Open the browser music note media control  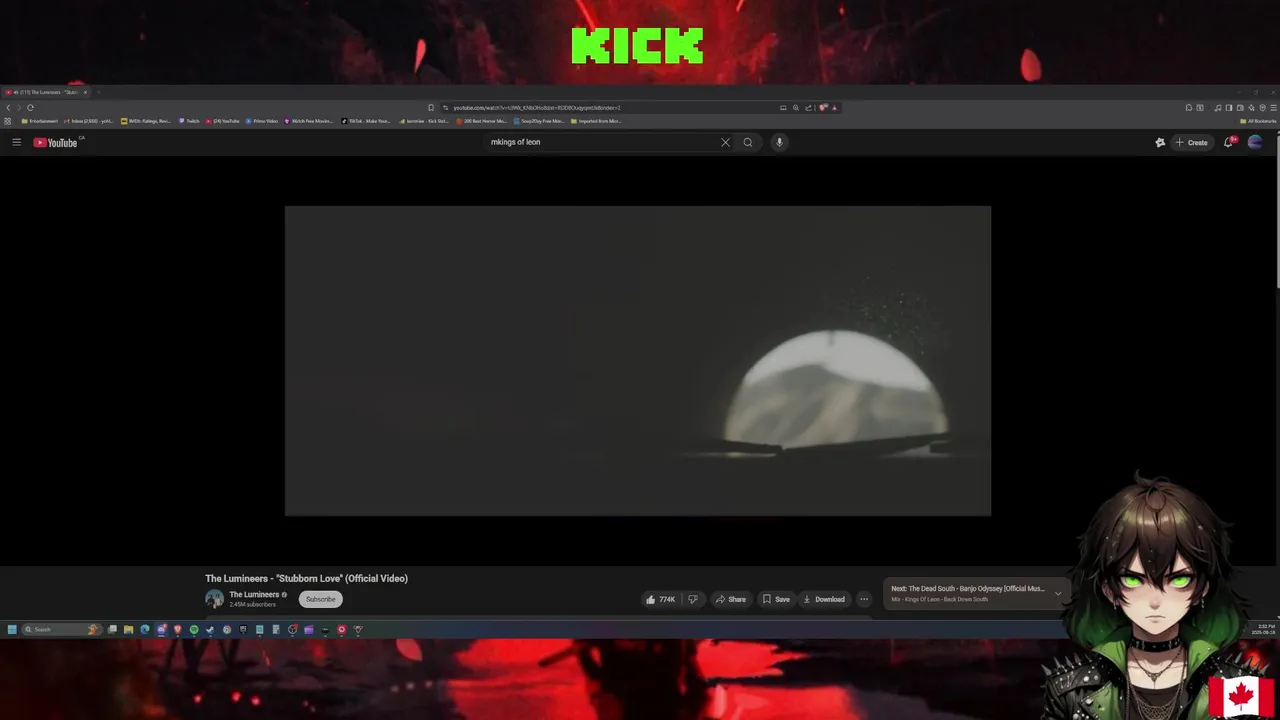point(1218,107)
